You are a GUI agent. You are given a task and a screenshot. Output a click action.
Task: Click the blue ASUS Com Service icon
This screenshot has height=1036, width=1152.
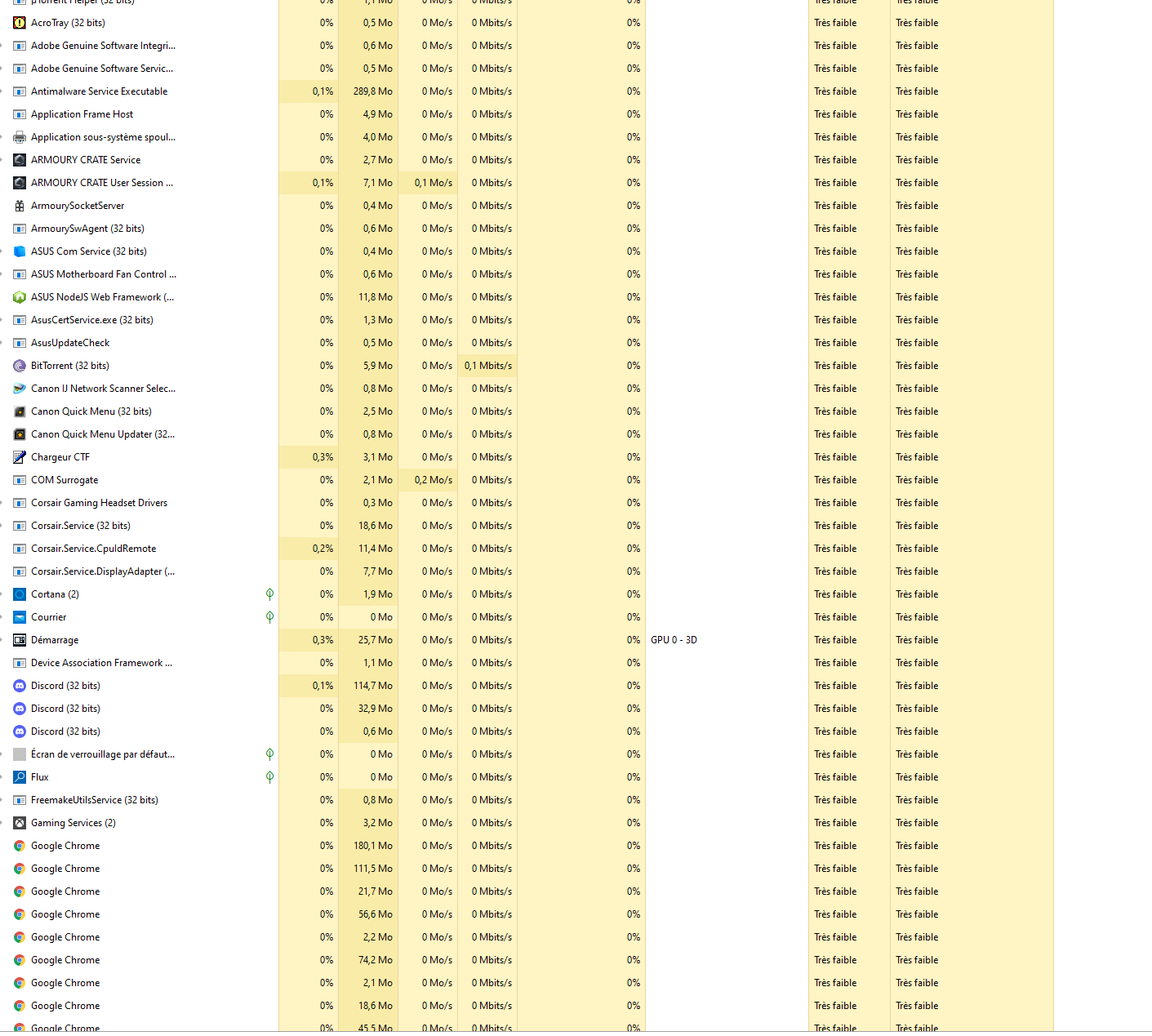(20, 251)
